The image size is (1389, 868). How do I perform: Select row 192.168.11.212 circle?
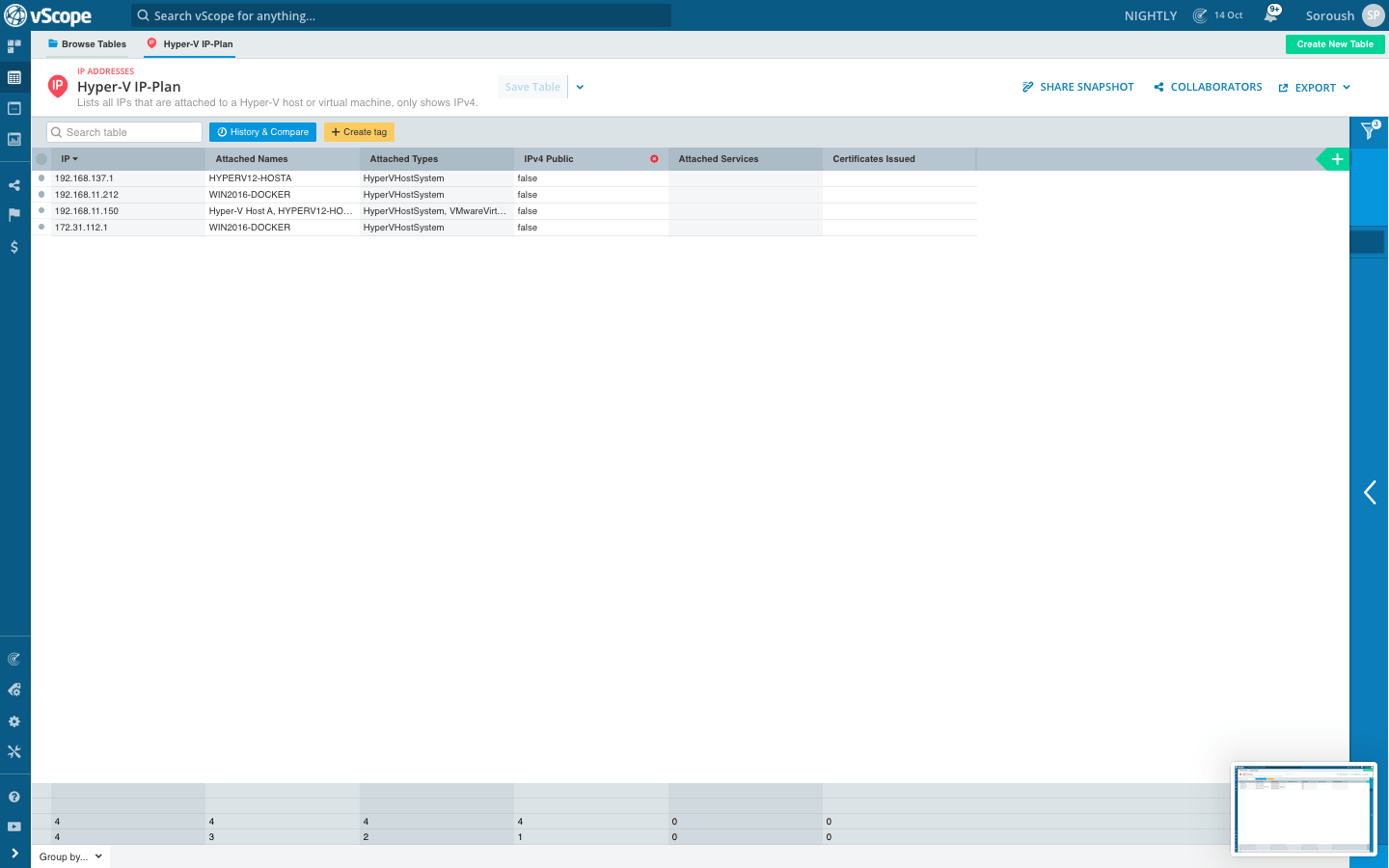pyautogui.click(x=41, y=194)
